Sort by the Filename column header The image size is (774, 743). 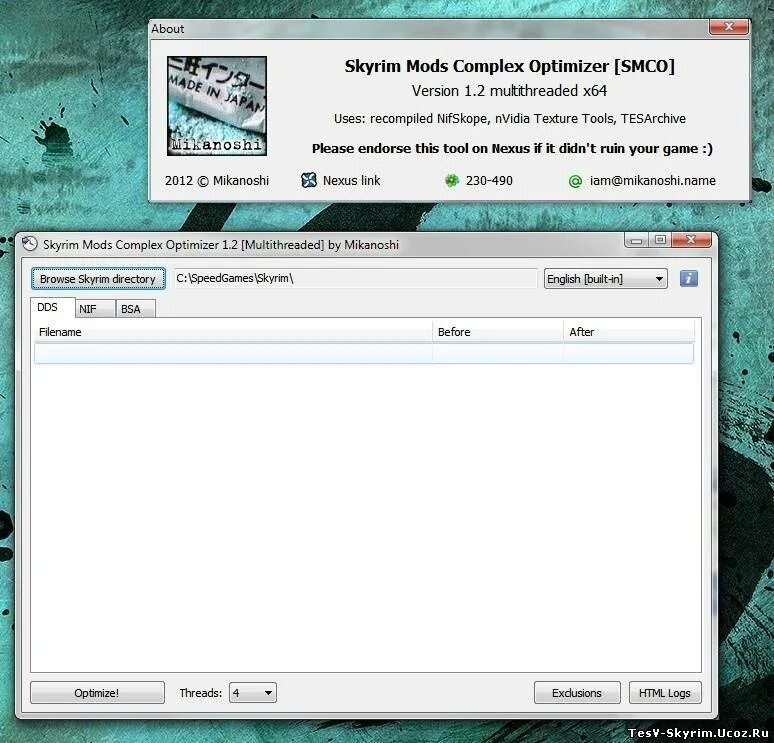click(233, 332)
